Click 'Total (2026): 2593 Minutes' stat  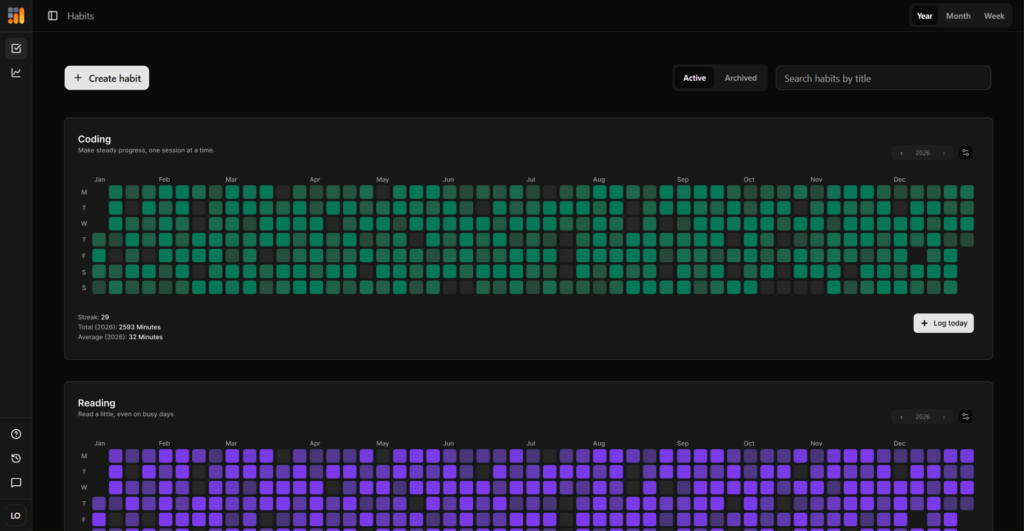coord(119,327)
